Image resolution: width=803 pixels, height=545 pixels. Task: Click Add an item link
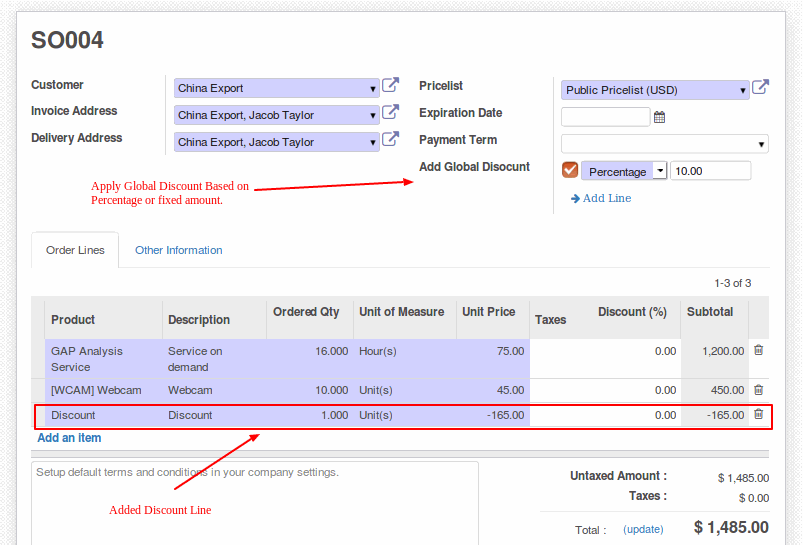tap(69, 438)
